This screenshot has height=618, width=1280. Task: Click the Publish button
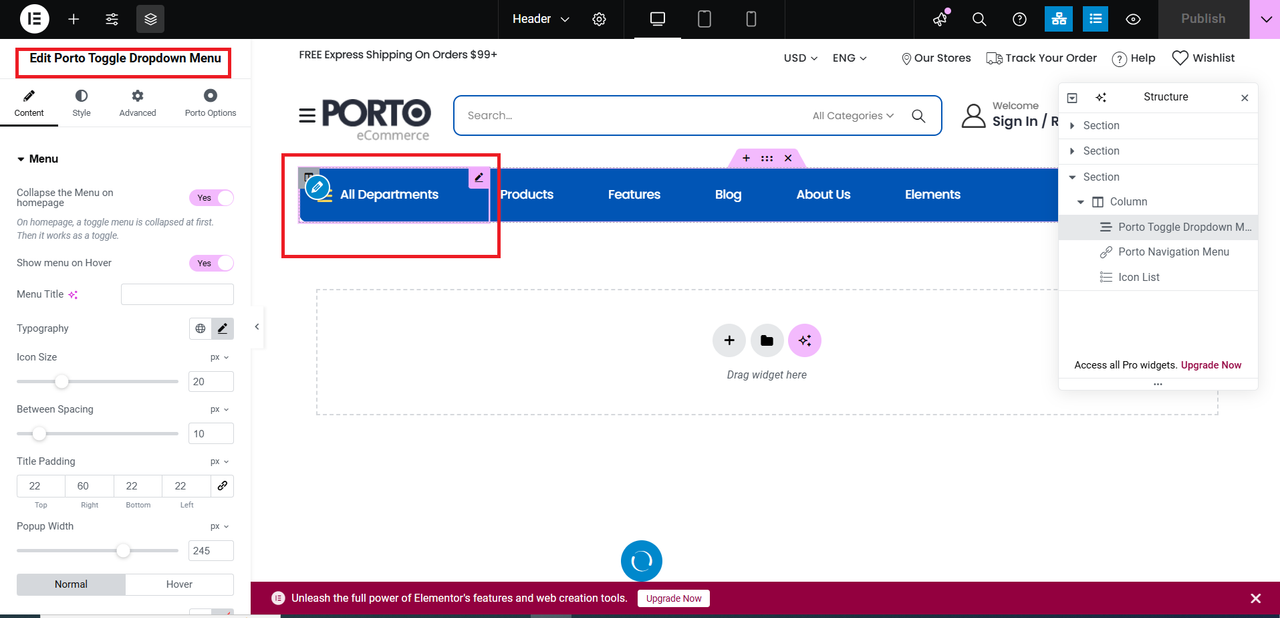[1203, 19]
